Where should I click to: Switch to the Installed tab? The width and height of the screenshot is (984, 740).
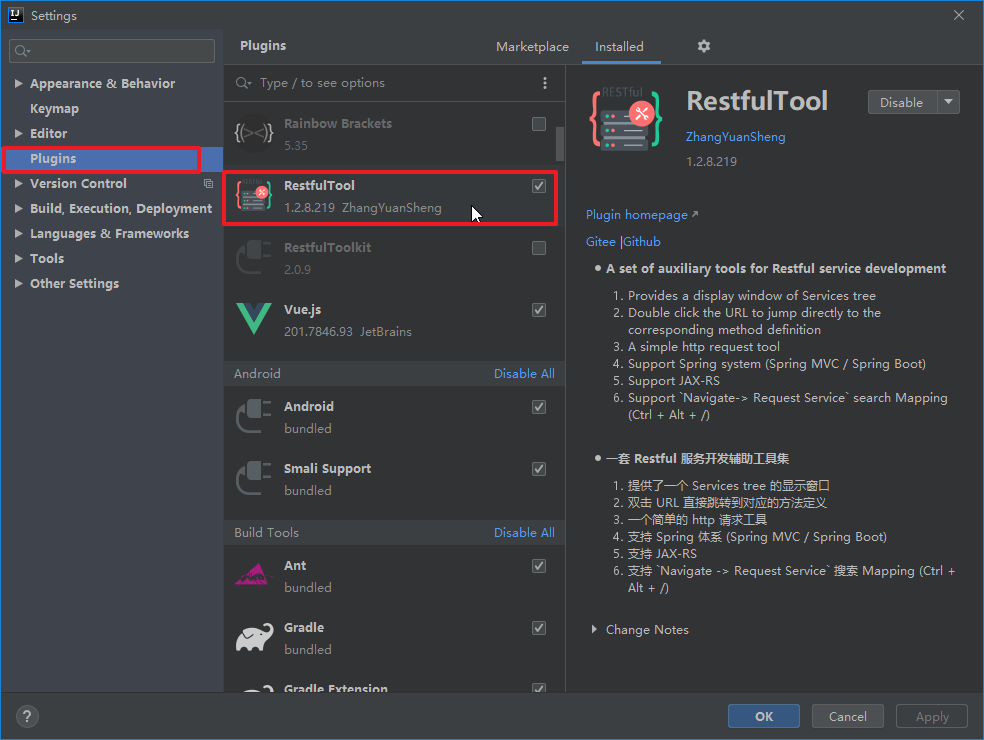click(619, 46)
